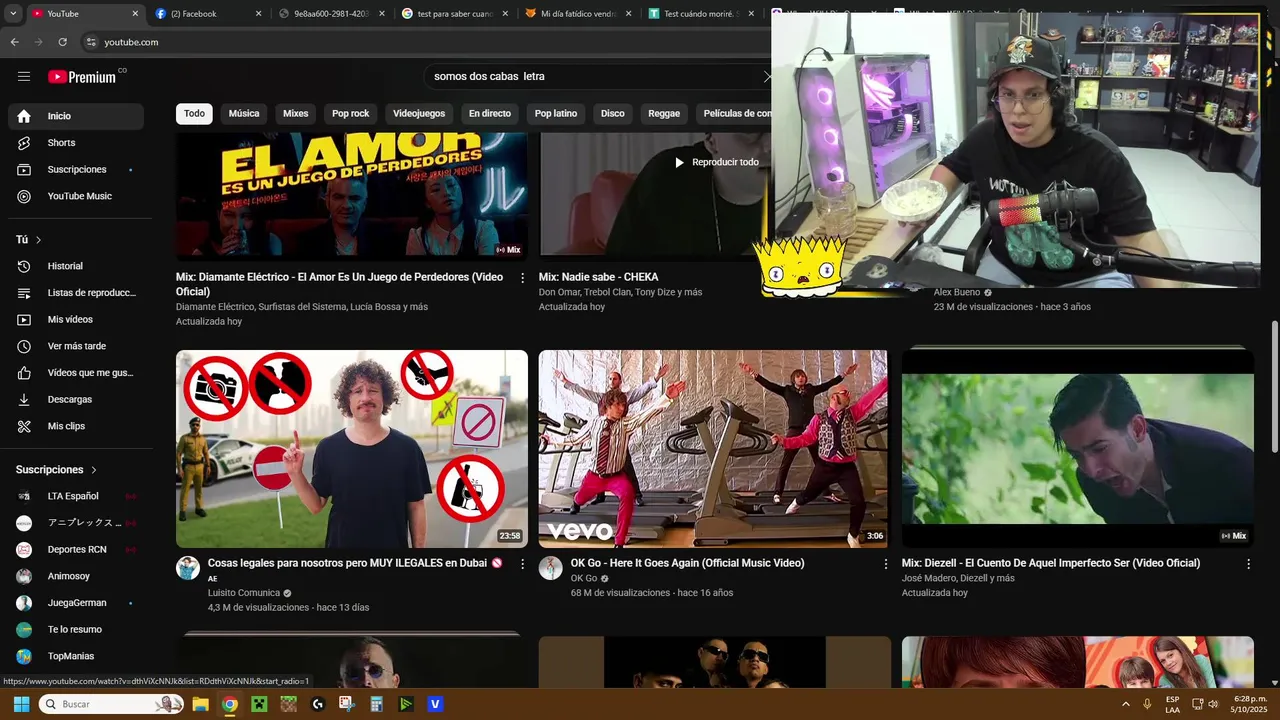Select the Pop rock filter chip
This screenshot has width=1280, height=720.
tap(351, 113)
